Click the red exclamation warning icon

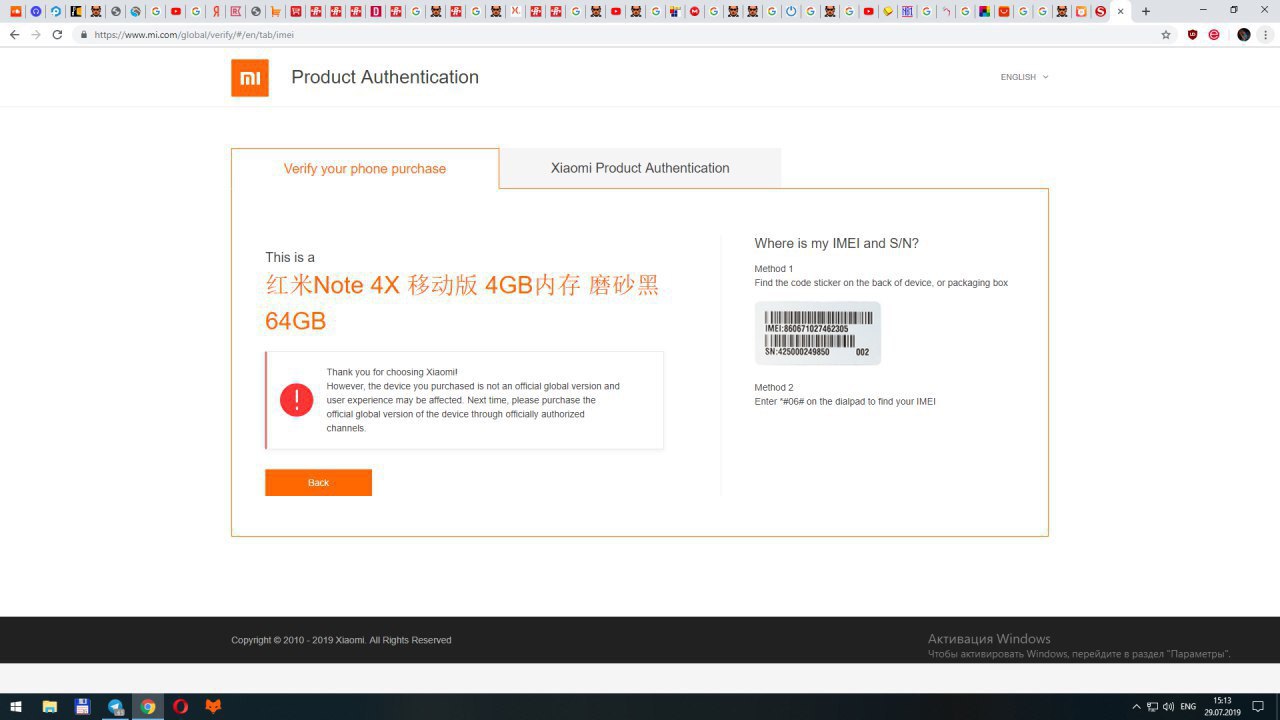296,400
